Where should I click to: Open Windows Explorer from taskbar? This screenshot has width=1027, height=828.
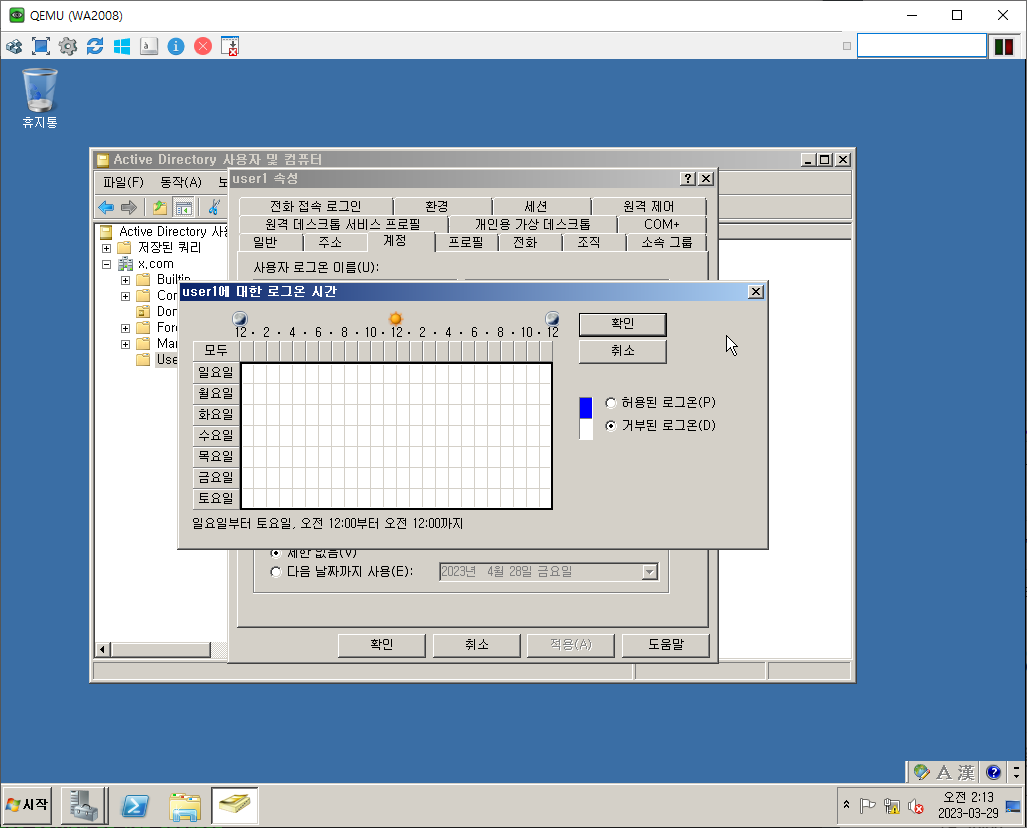(185, 806)
